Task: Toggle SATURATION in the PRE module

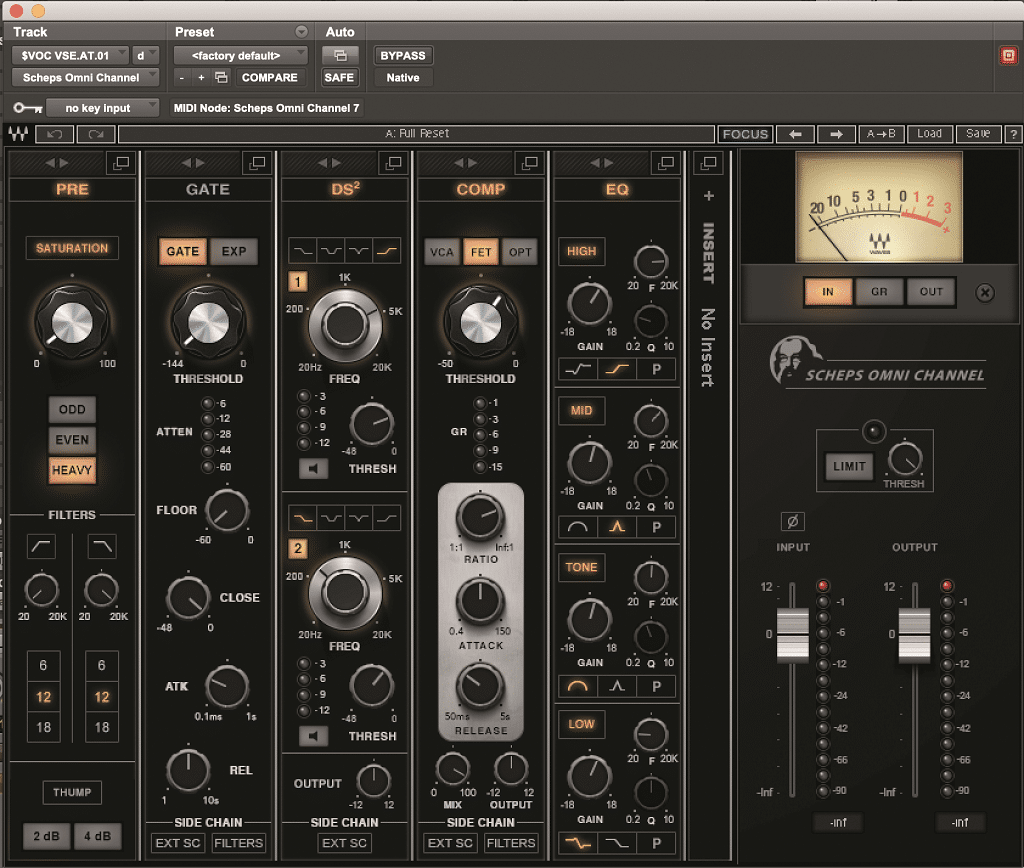Action: pos(72,248)
